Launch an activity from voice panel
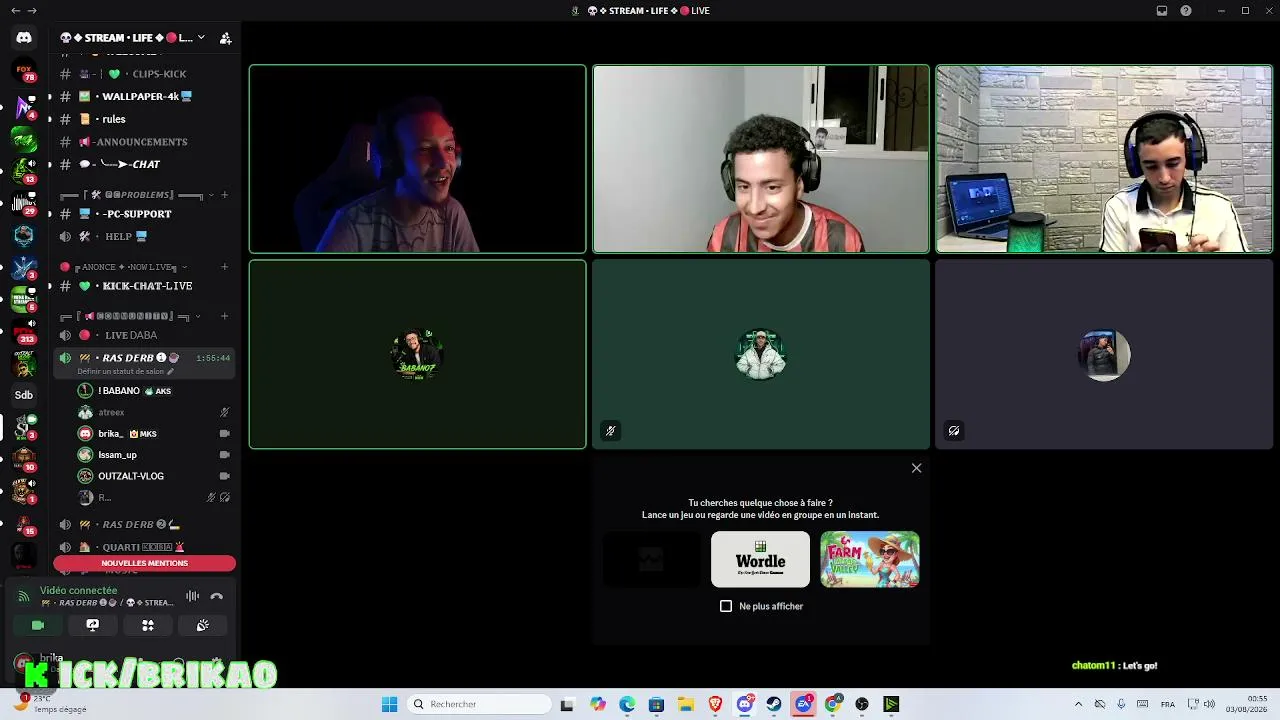The image size is (1280, 720). tap(148, 625)
